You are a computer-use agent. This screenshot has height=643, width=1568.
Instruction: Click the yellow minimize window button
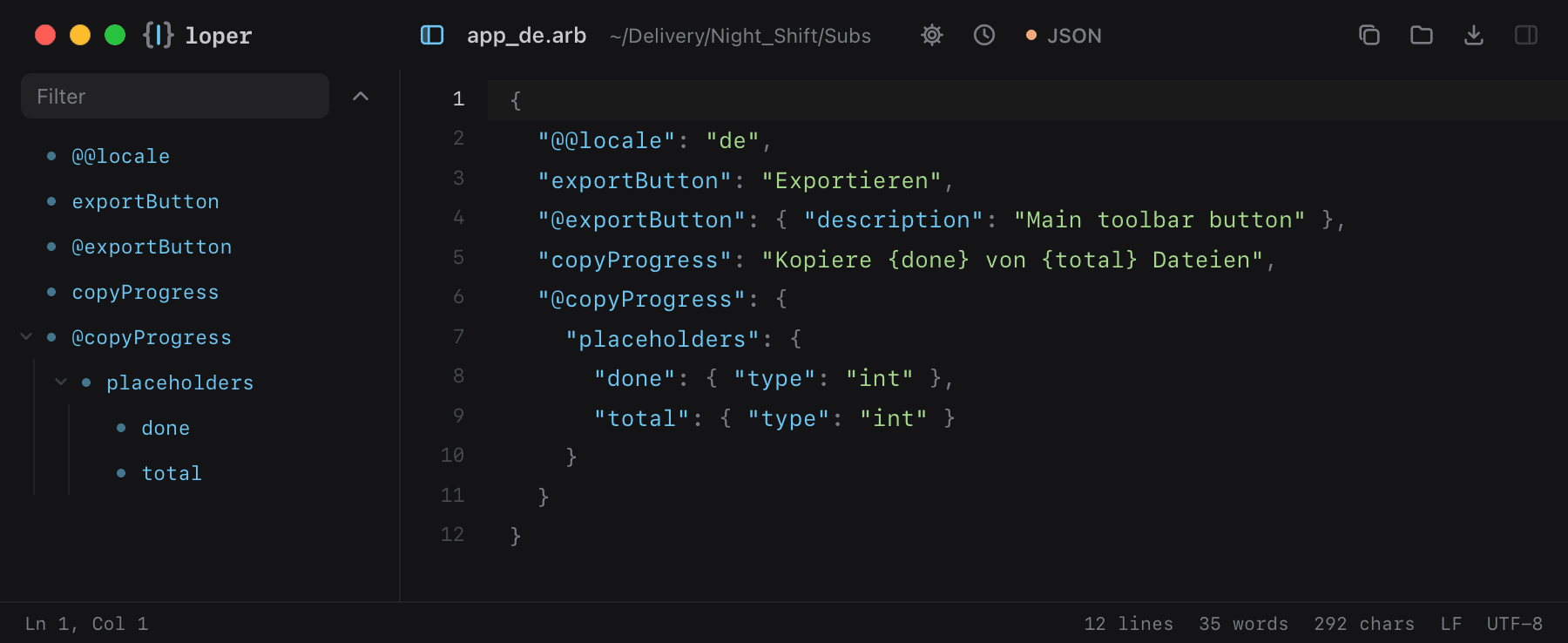coord(80,35)
